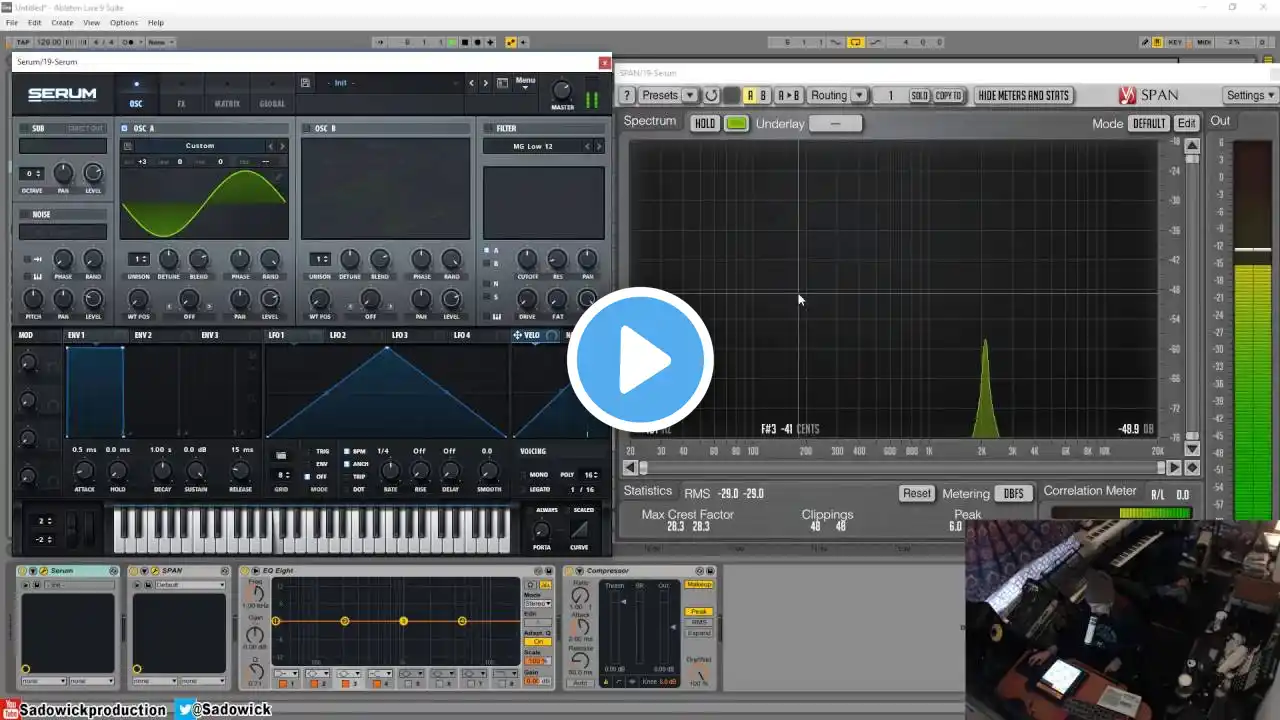This screenshot has width=1280, height=720.
Task: Select the LFO 2 tab
Action: coord(338,335)
